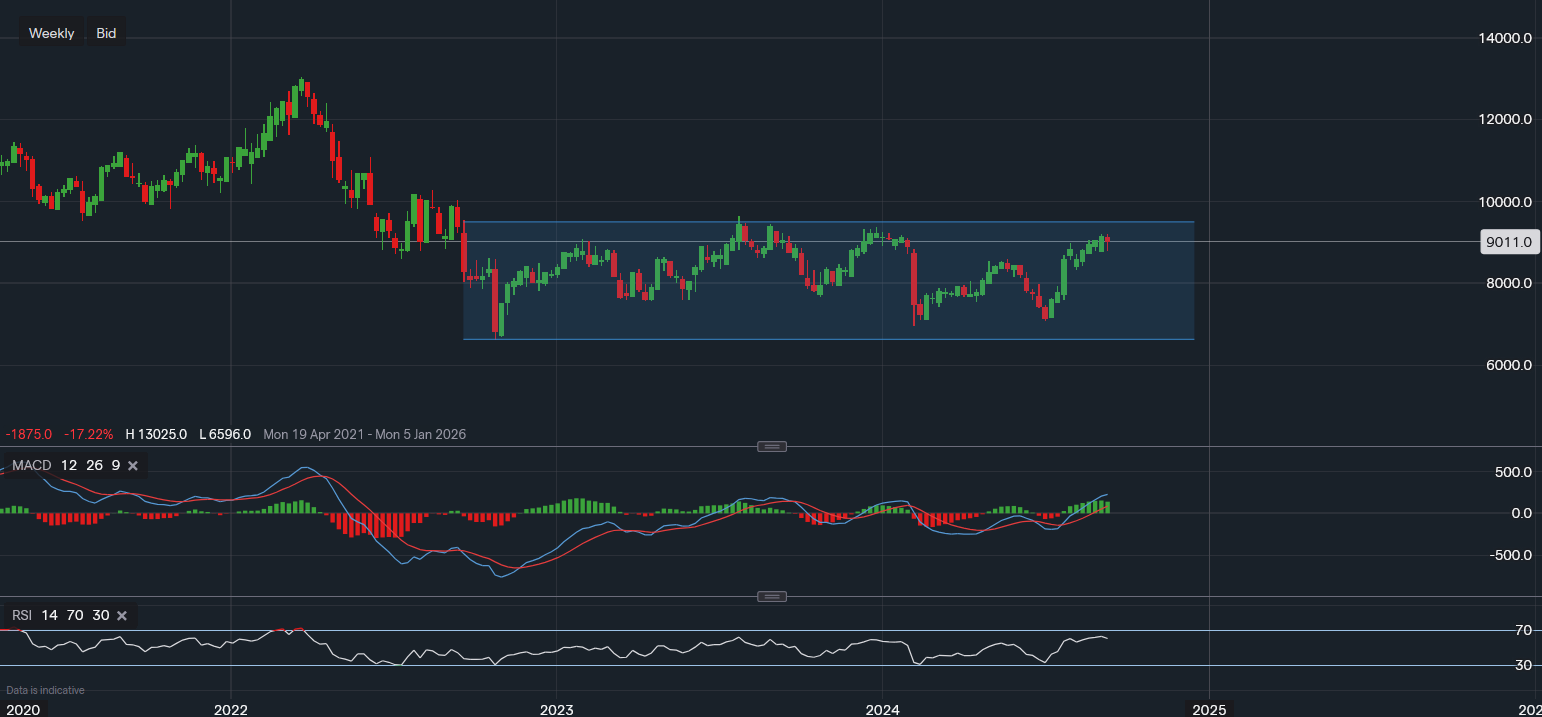Viewport: 1542px width, 717px height.
Task: Select the RSI oversold level 30
Action: [100, 615]
